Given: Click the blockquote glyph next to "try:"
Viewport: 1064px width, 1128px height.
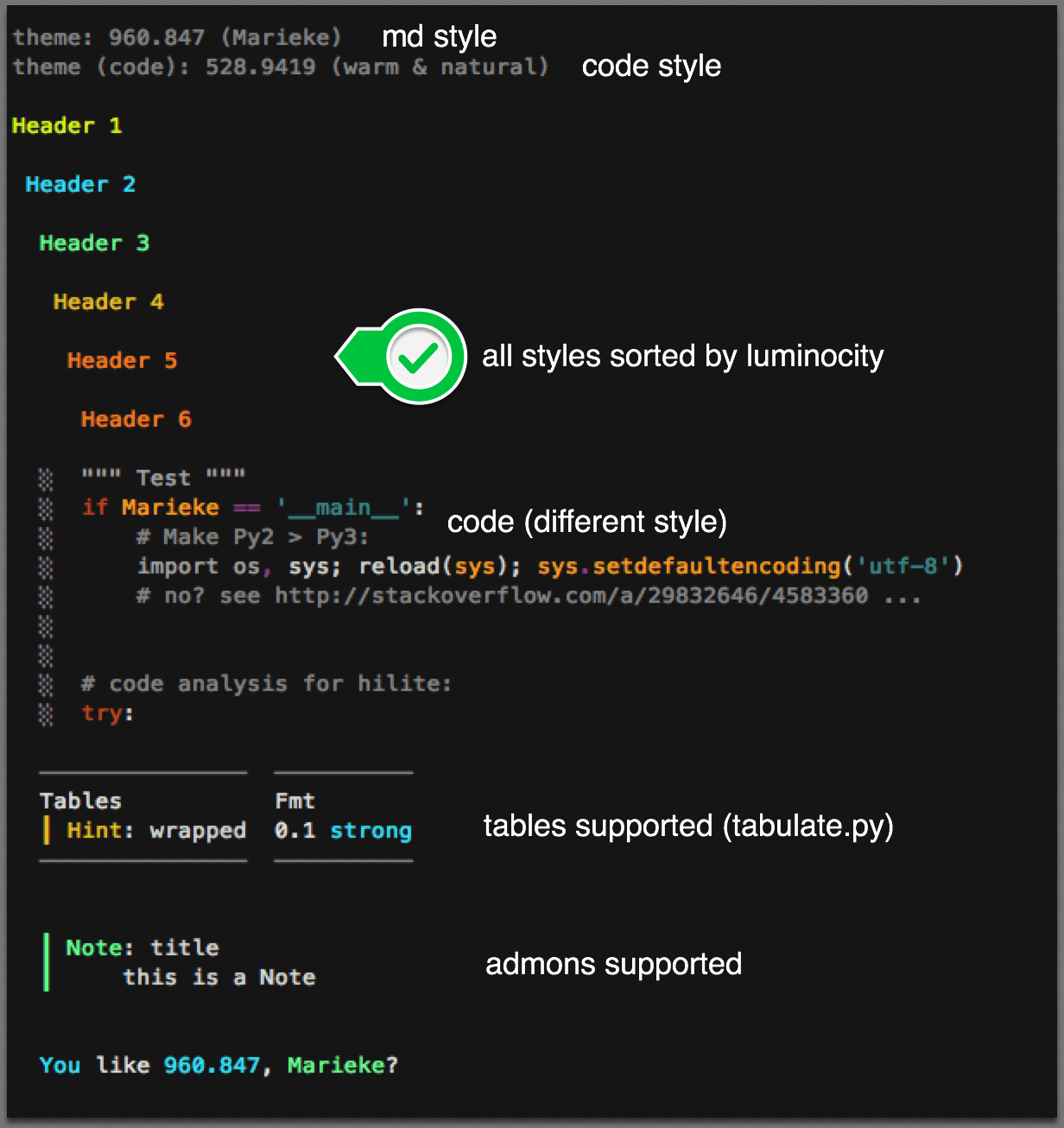Looking at the screenshot, I should point(45,713).
